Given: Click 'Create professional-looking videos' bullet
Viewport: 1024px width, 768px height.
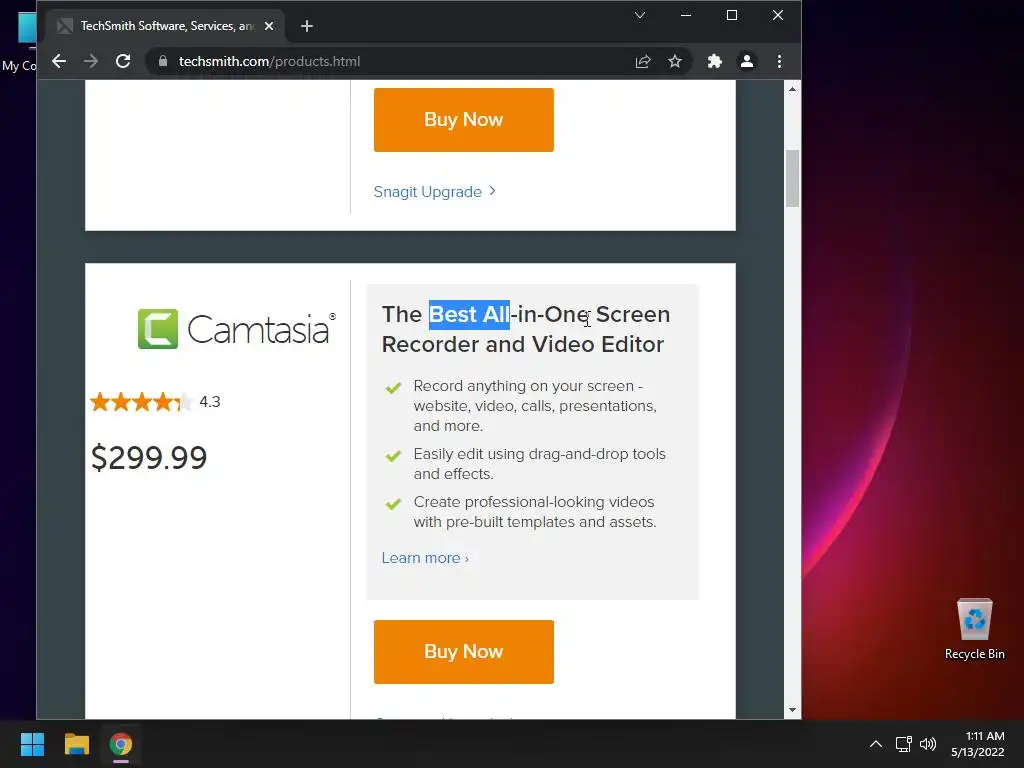Looking at the screenshot, I should (535, 512).
